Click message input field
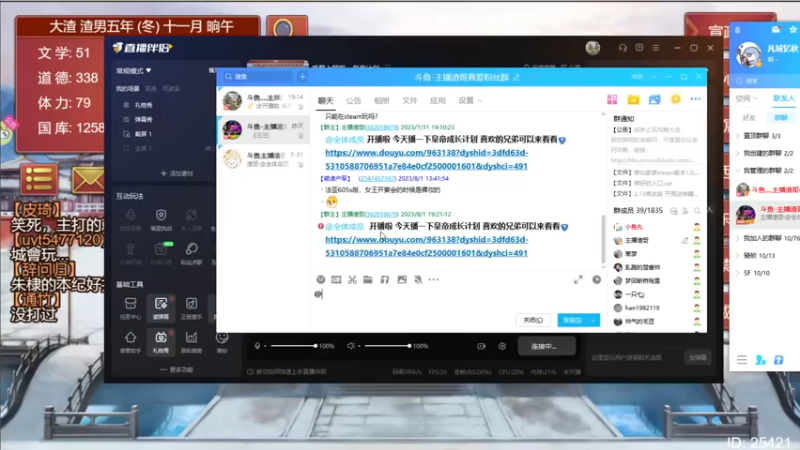 click(458, 298)
